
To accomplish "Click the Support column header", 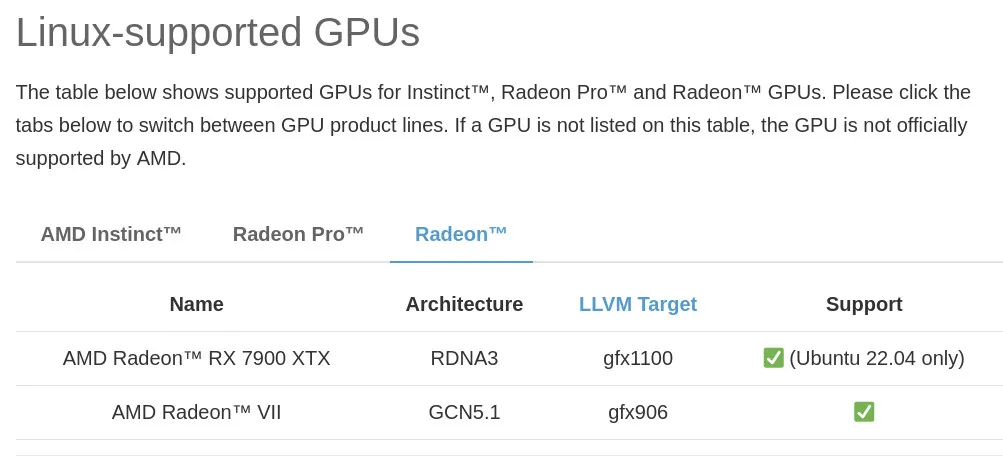I will [x=864, y=304].
